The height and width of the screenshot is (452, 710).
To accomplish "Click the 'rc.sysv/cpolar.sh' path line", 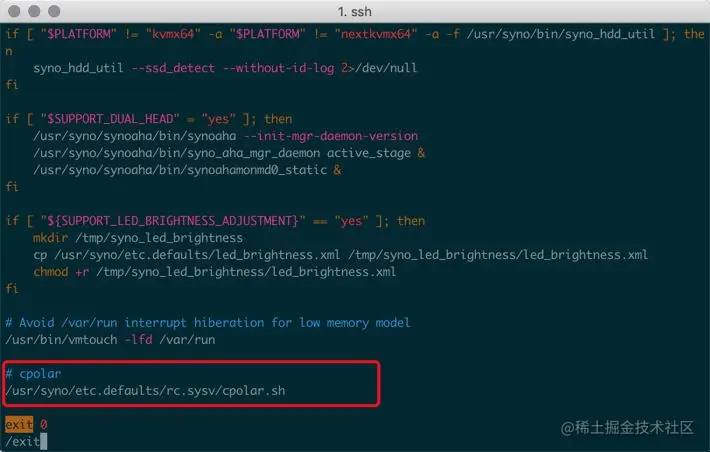I will [145, 391].
